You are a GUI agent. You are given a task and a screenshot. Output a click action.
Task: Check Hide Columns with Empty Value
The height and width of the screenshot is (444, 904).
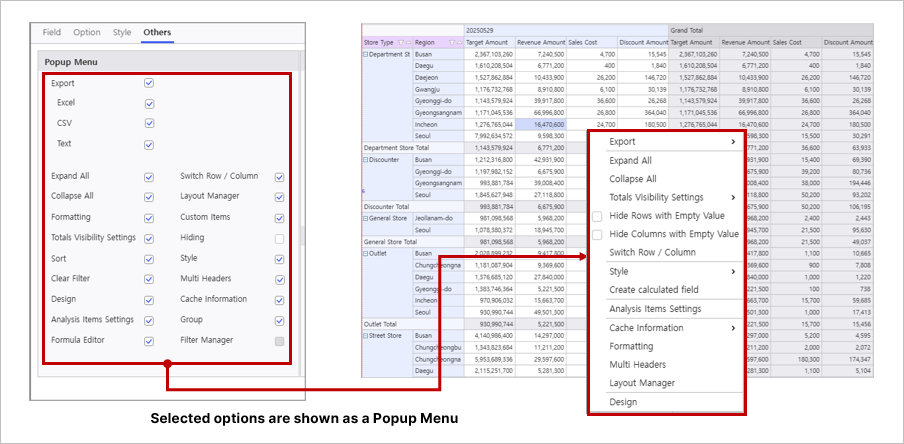point(597,235)
